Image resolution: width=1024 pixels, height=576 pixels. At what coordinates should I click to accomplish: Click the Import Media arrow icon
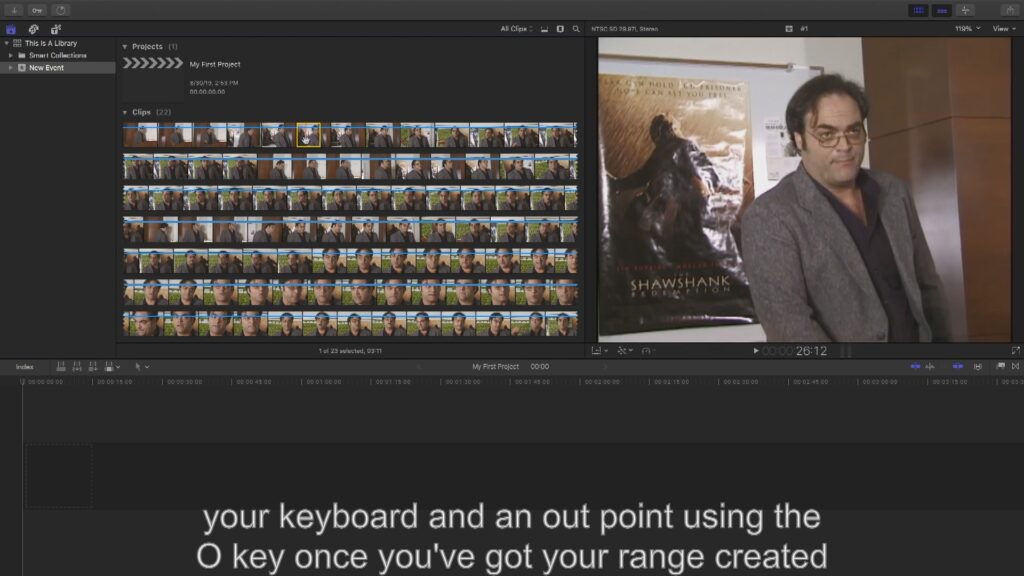pos(14,10)
